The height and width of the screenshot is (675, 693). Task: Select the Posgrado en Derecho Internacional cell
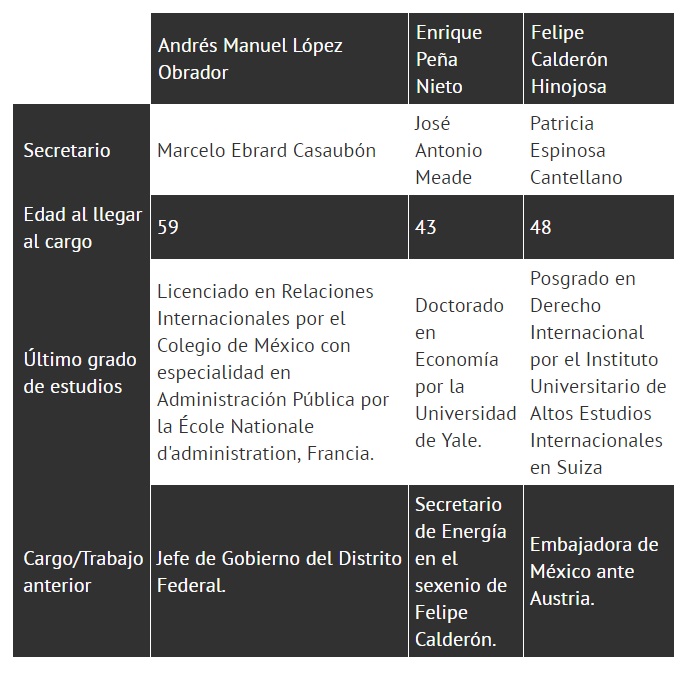coord(599,372)
